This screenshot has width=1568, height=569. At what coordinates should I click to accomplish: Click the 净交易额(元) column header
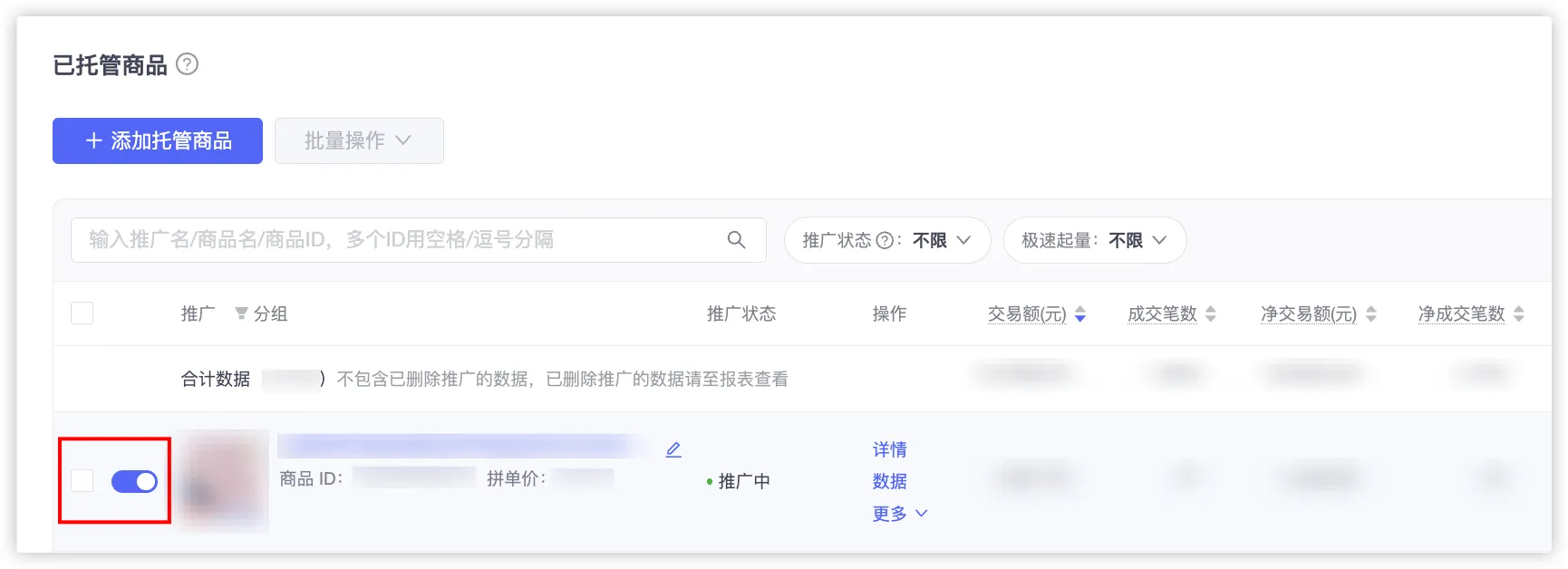pos(1309,313)
